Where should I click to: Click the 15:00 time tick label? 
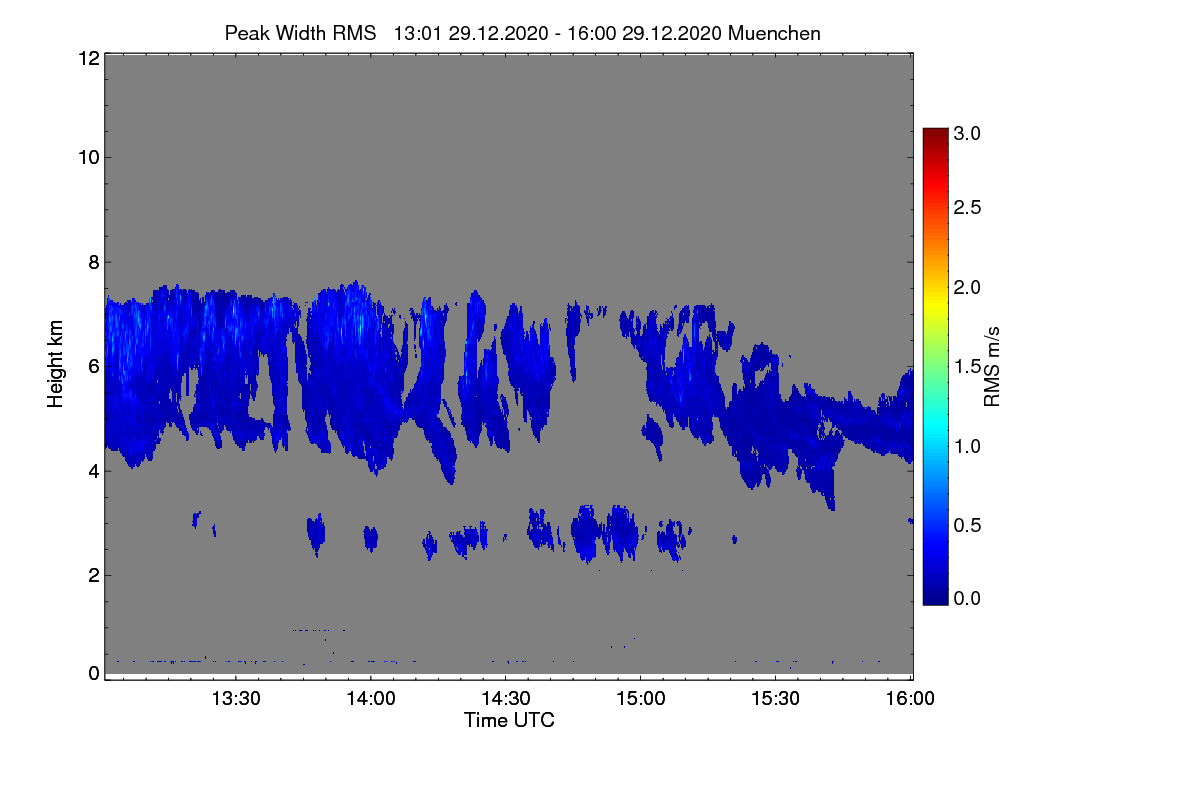[x=641, y=699]
